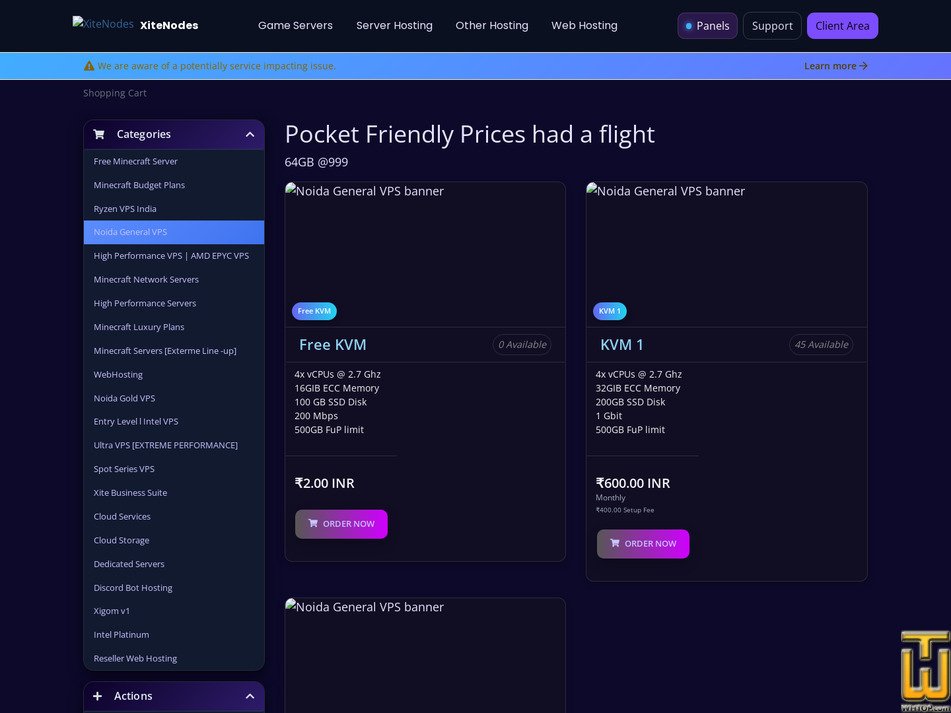Order the KVM 1 plan
The height and width of the screenshot is (713, 951).
643,544
